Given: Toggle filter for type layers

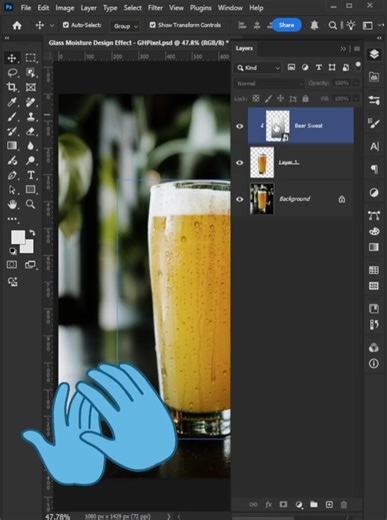Looking at the screenshot, I should [319, 67].
